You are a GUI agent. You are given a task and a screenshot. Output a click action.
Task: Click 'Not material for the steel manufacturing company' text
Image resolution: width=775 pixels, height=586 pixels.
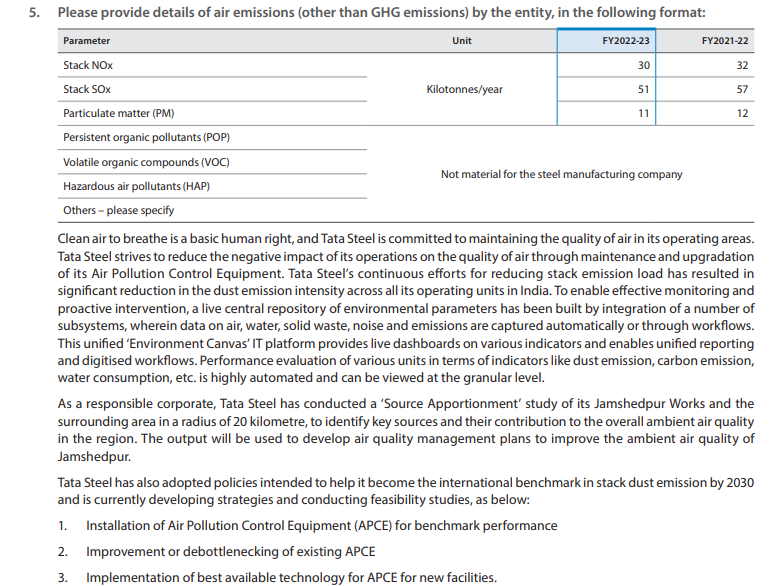pos(561,174)
